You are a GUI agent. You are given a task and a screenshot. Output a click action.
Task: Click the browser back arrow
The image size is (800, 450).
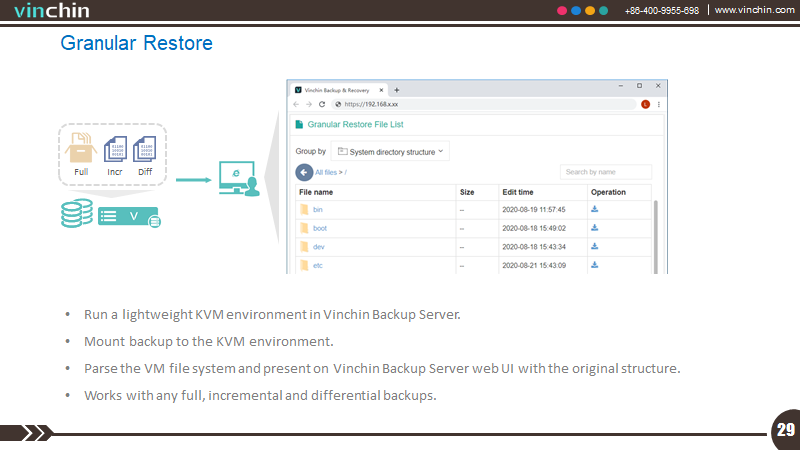[296, 104]
